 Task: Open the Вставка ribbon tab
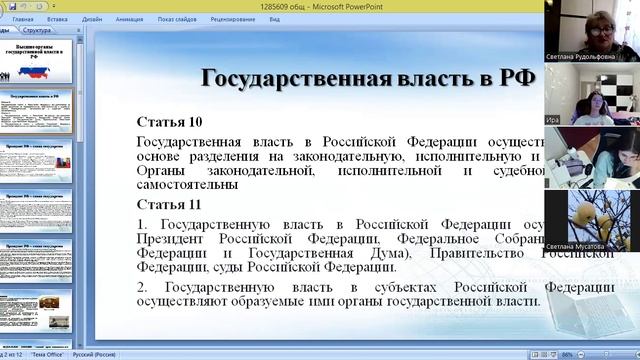pyautogui.click(x=57, y=19)
